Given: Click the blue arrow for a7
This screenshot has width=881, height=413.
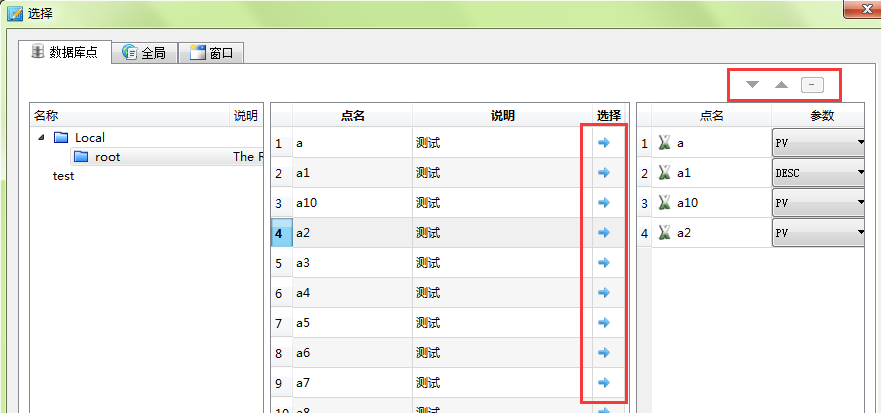Looking at the screenshot, I should pos(604,383).
